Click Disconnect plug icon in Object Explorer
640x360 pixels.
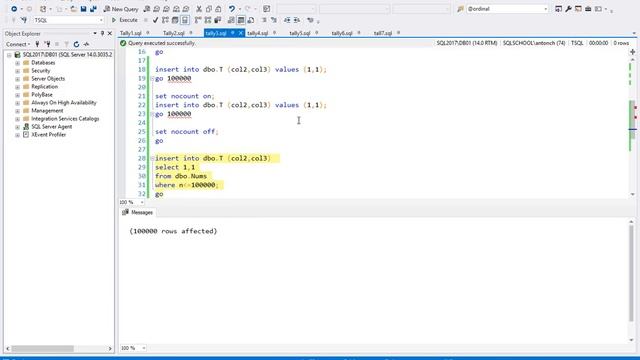(47, 44)
